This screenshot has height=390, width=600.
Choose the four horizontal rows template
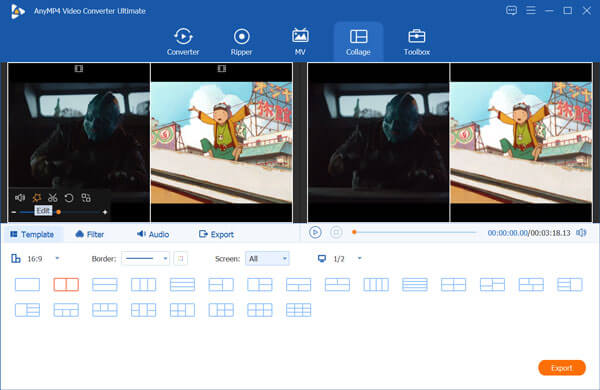(x=415, y=284)
